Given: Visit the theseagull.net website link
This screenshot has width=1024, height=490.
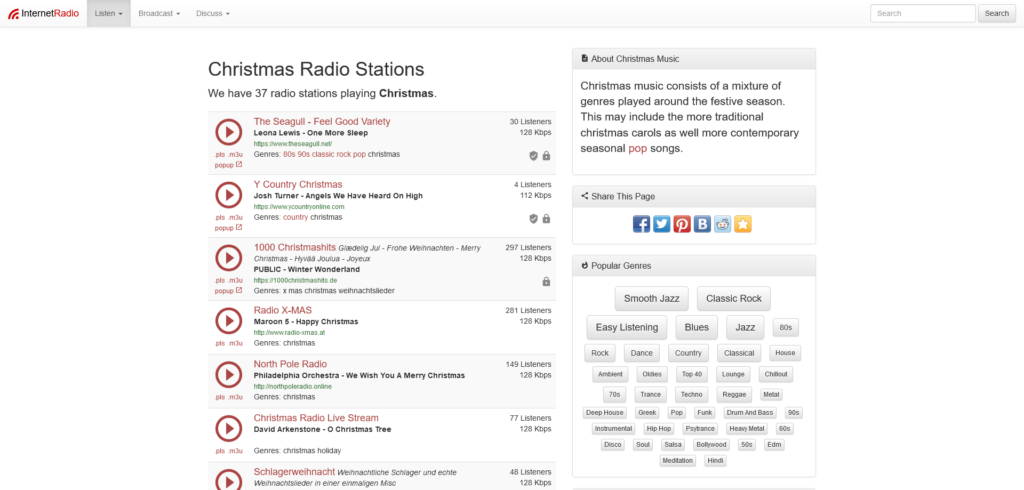Looking at the screenshot, I should coord(293,144).
